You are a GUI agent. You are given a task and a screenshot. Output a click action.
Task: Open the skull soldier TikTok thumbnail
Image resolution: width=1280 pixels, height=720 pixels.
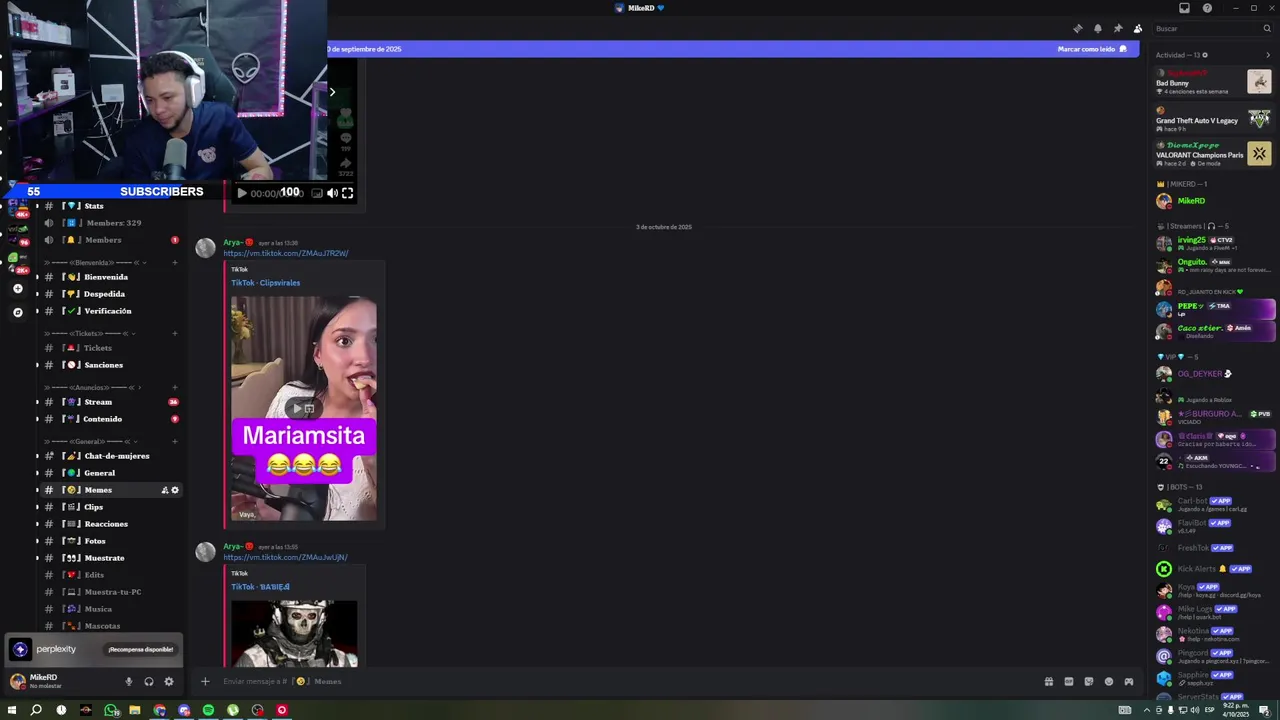pyautogui.click(x=294, y=633)
